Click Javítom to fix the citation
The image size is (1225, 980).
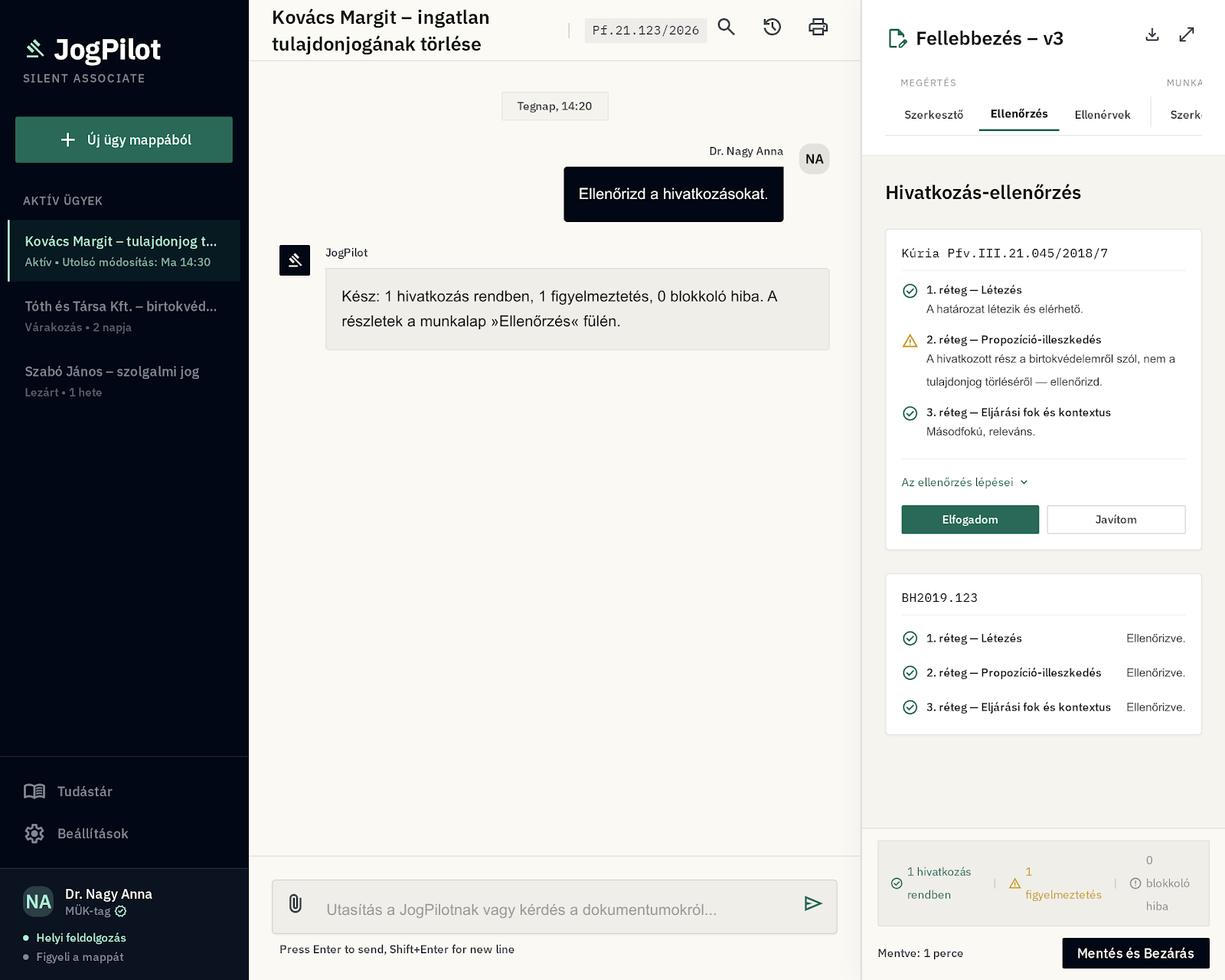pyautogui.click(x=1116, y=520)
